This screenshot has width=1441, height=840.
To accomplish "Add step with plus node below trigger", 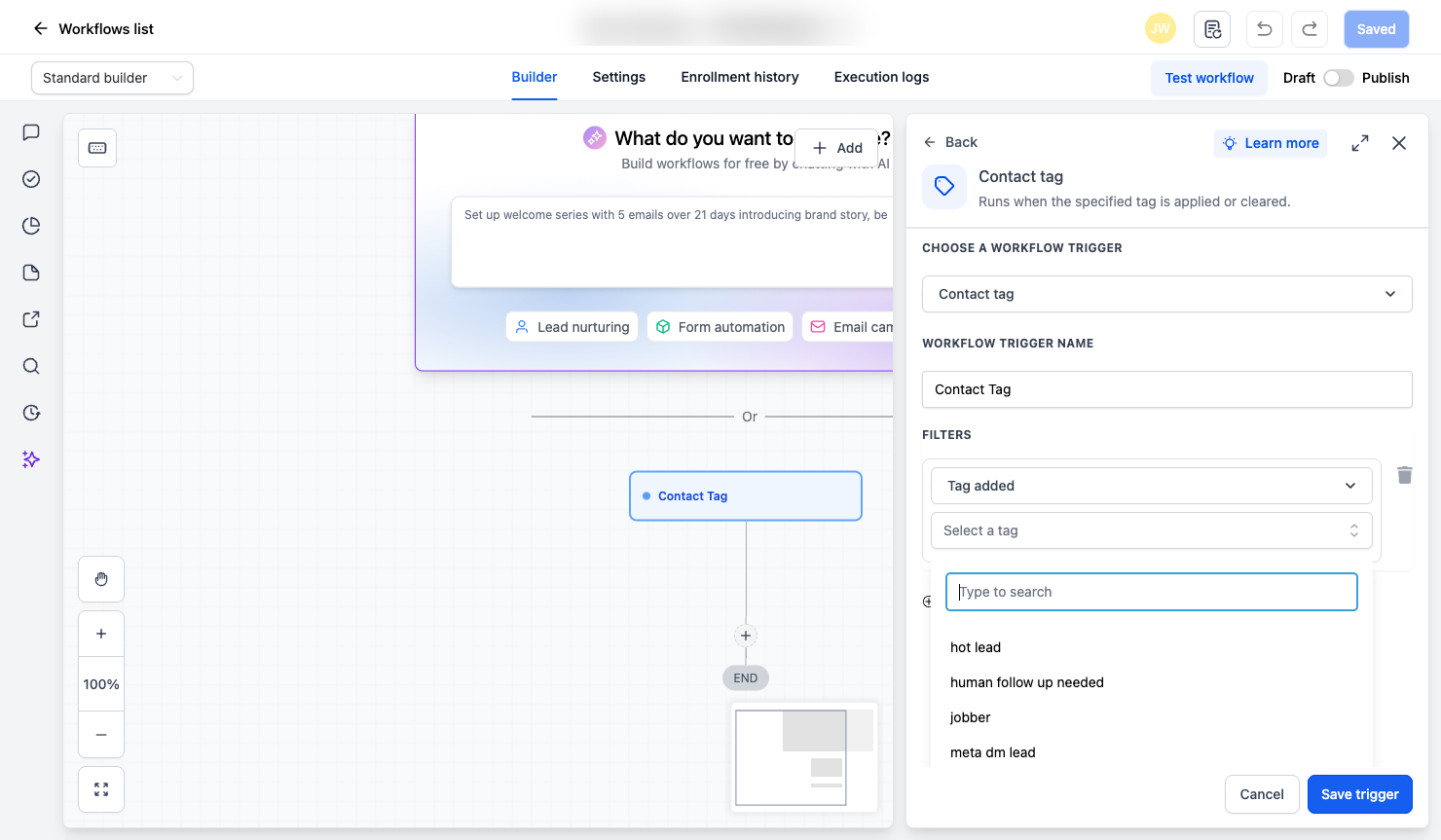I will [746, 636].
